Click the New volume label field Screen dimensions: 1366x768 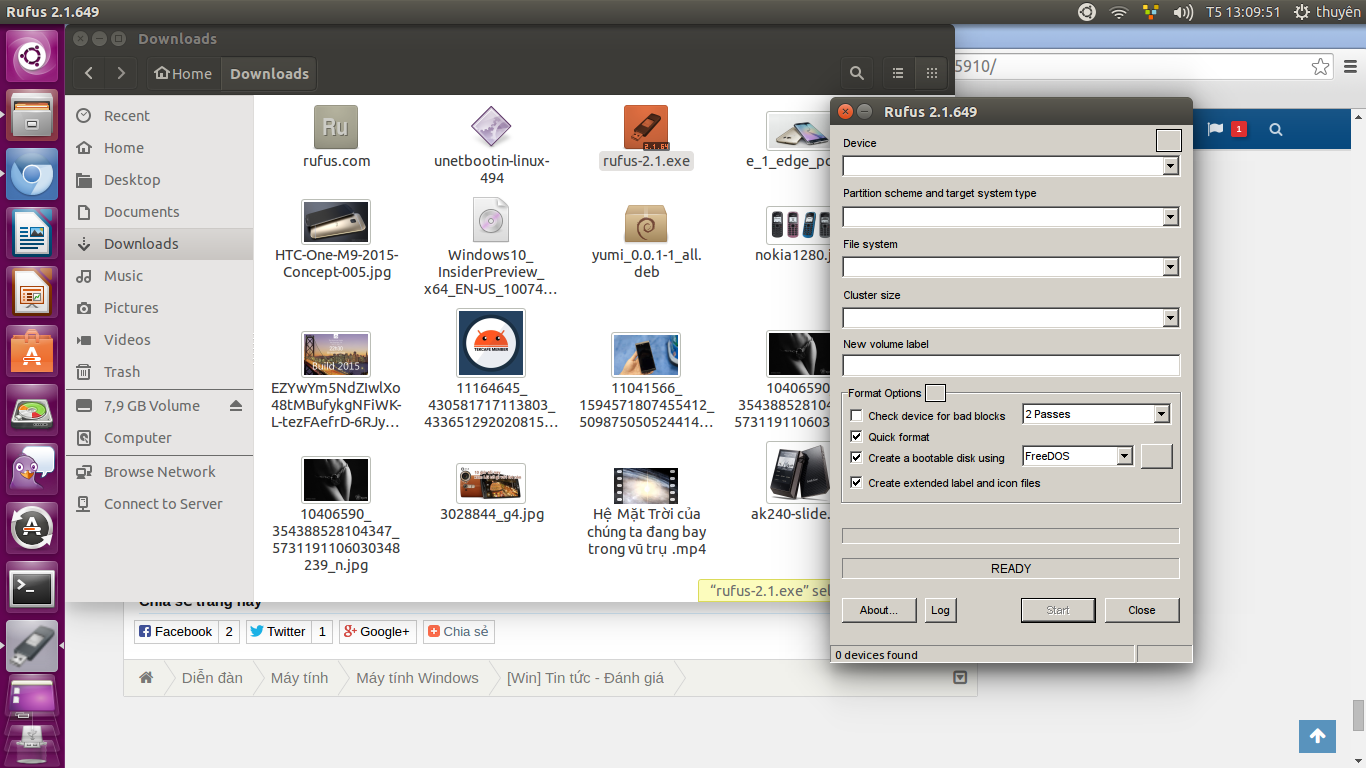[1011, 365]
